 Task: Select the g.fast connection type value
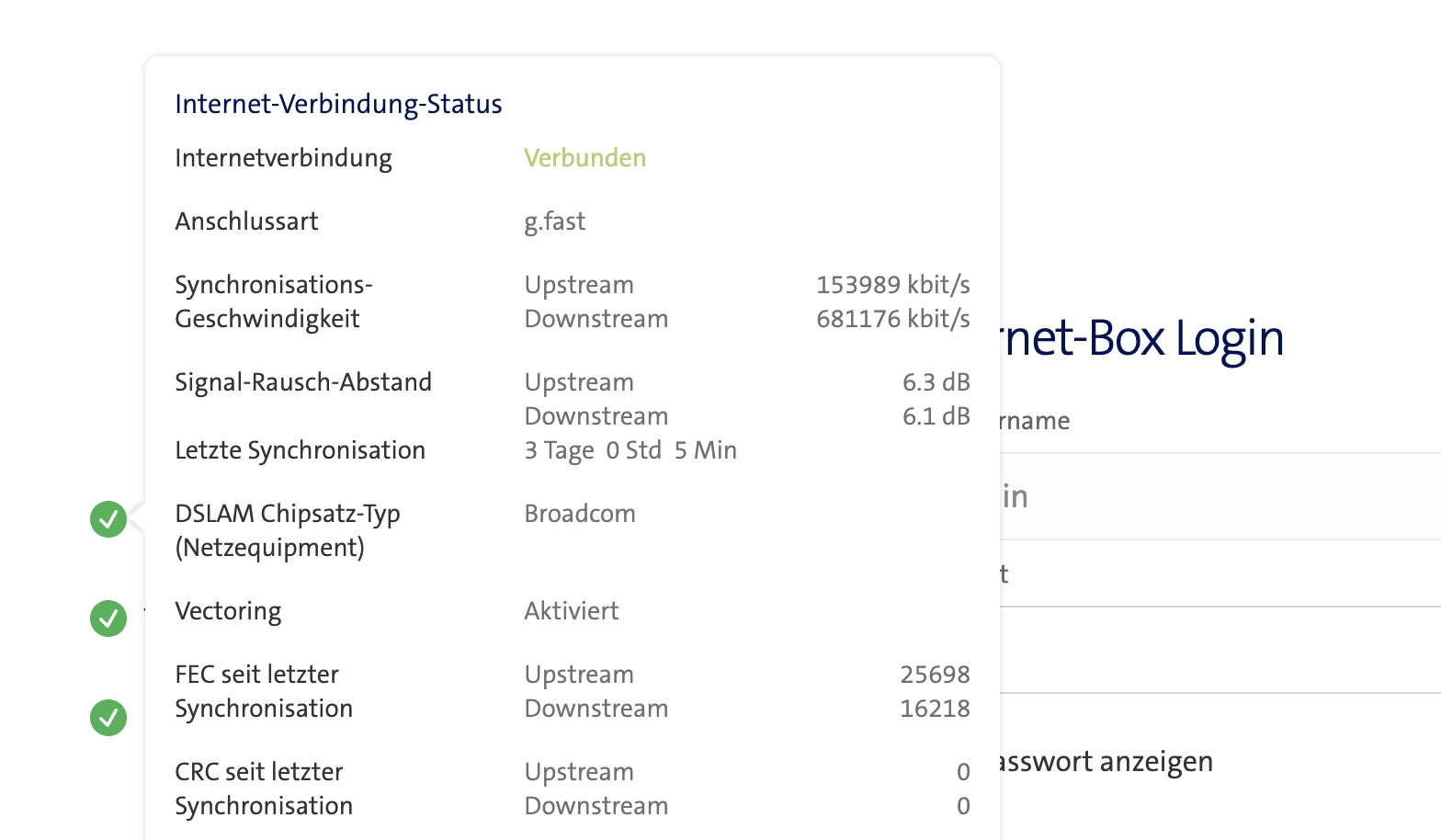554,221
